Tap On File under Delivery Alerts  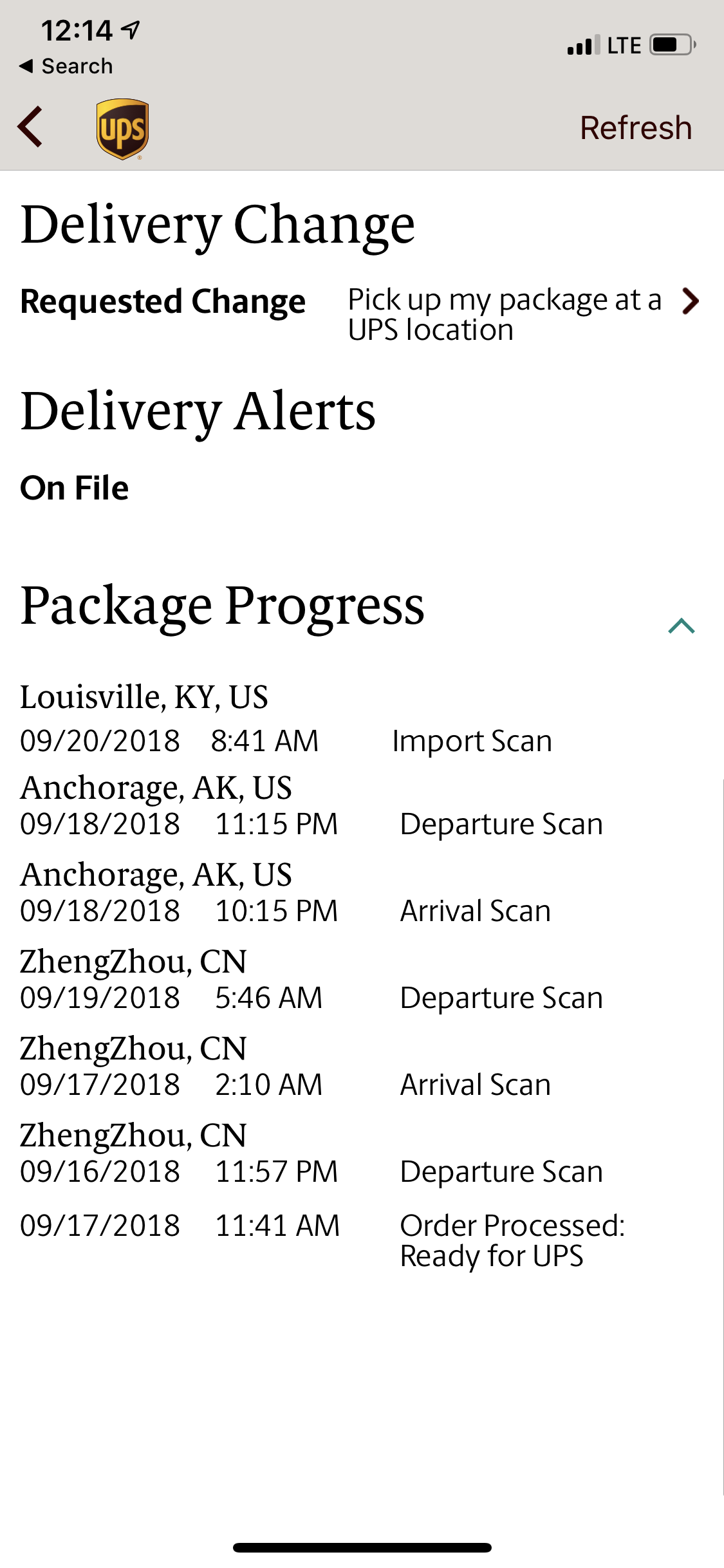point(75,488)
